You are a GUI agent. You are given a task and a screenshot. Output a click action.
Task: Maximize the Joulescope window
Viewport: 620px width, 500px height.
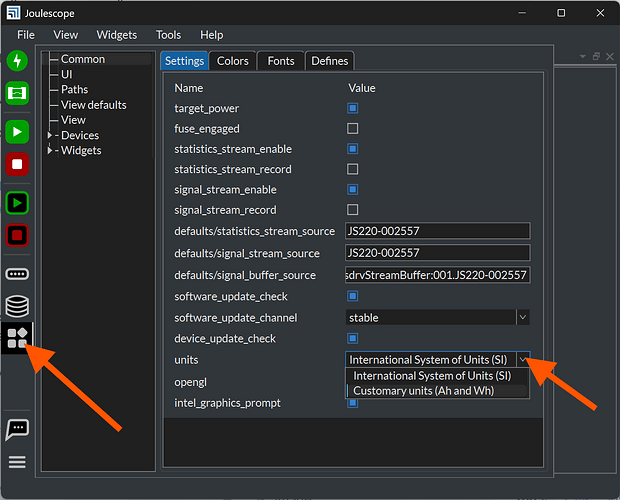[x=561, y=13]
